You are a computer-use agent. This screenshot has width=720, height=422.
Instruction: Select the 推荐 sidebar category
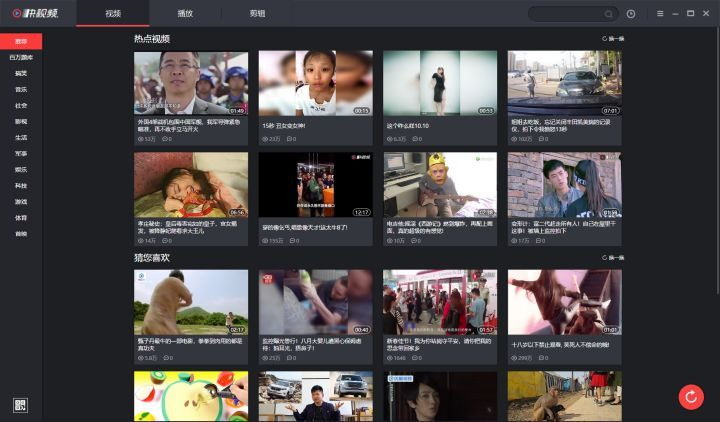click(x=21, y=41)
